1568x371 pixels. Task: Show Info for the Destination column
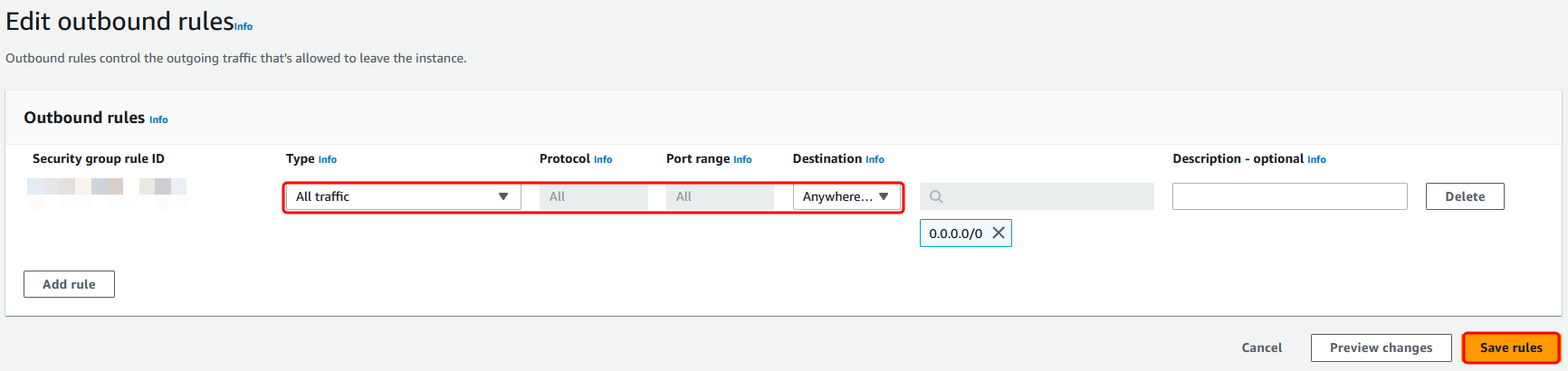tap(875, 159)
